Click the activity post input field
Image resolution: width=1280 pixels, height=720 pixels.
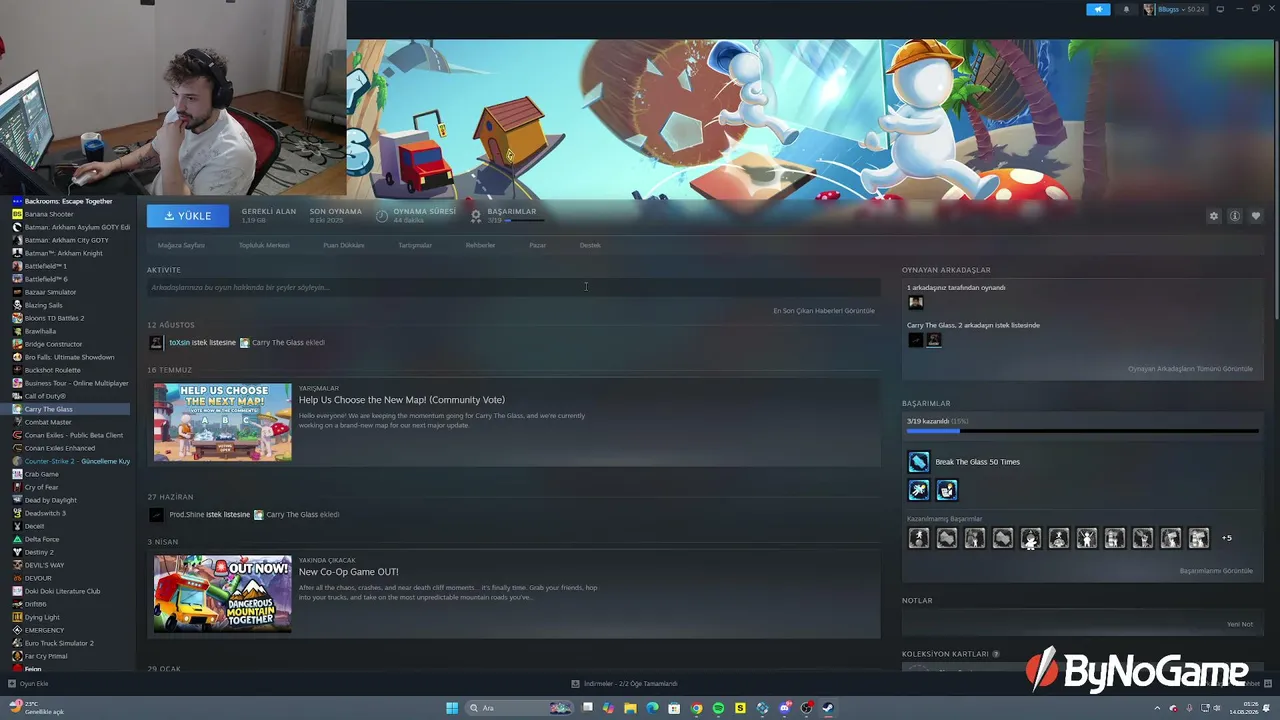[x=513, y=287]
